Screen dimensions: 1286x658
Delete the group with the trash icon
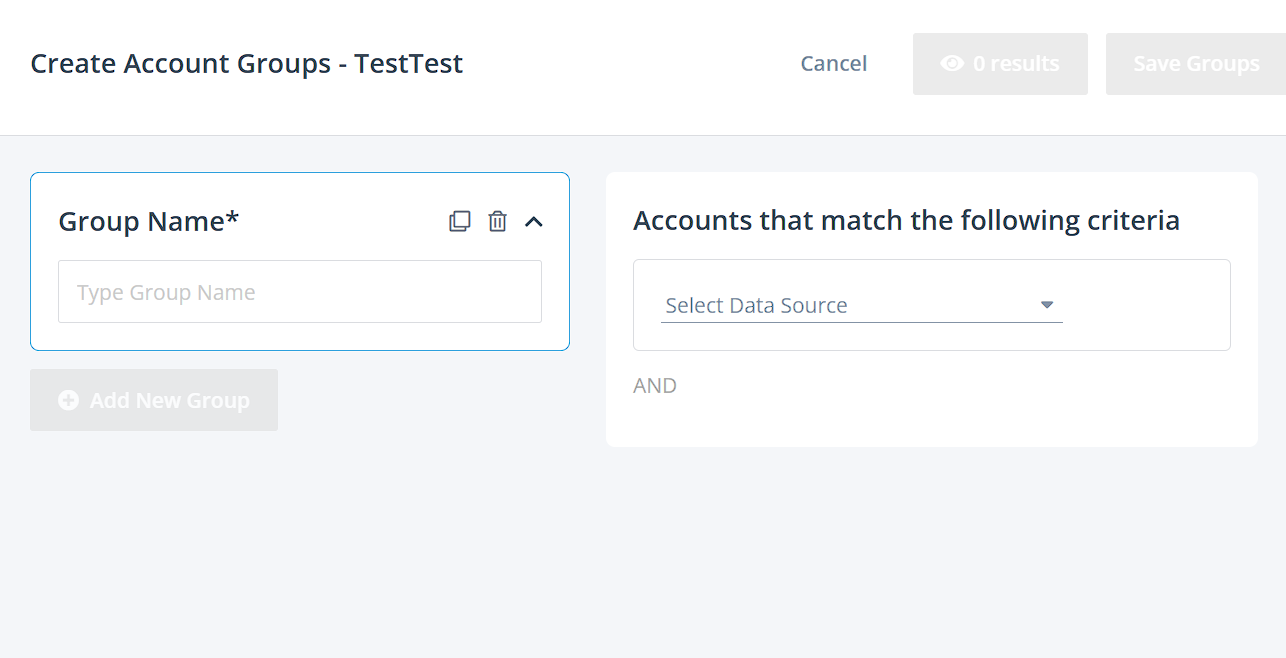pos(497,221)
